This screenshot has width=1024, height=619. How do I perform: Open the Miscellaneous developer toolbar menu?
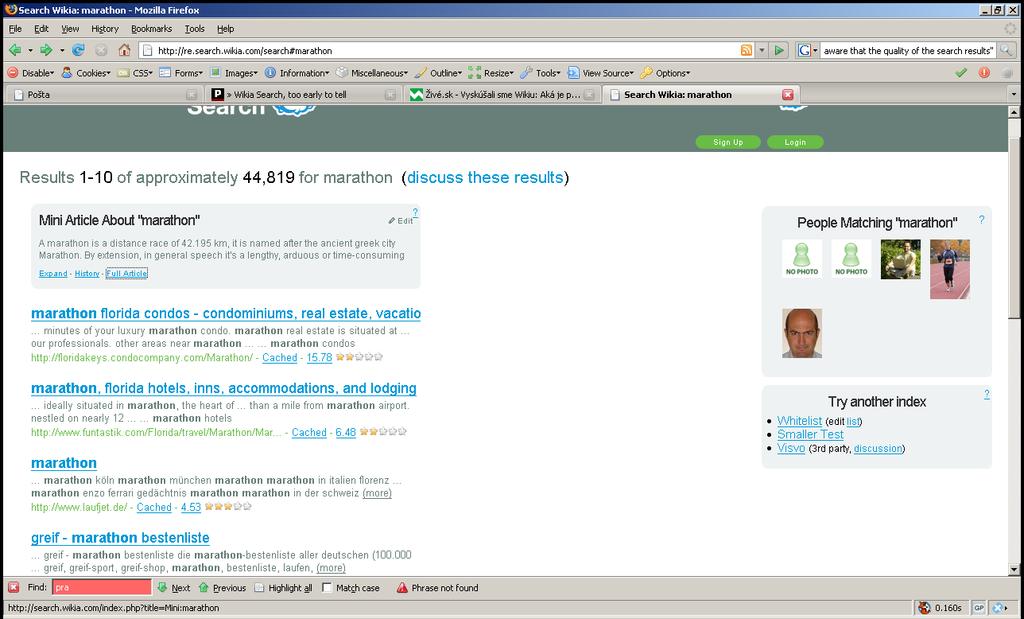[372, 73]
